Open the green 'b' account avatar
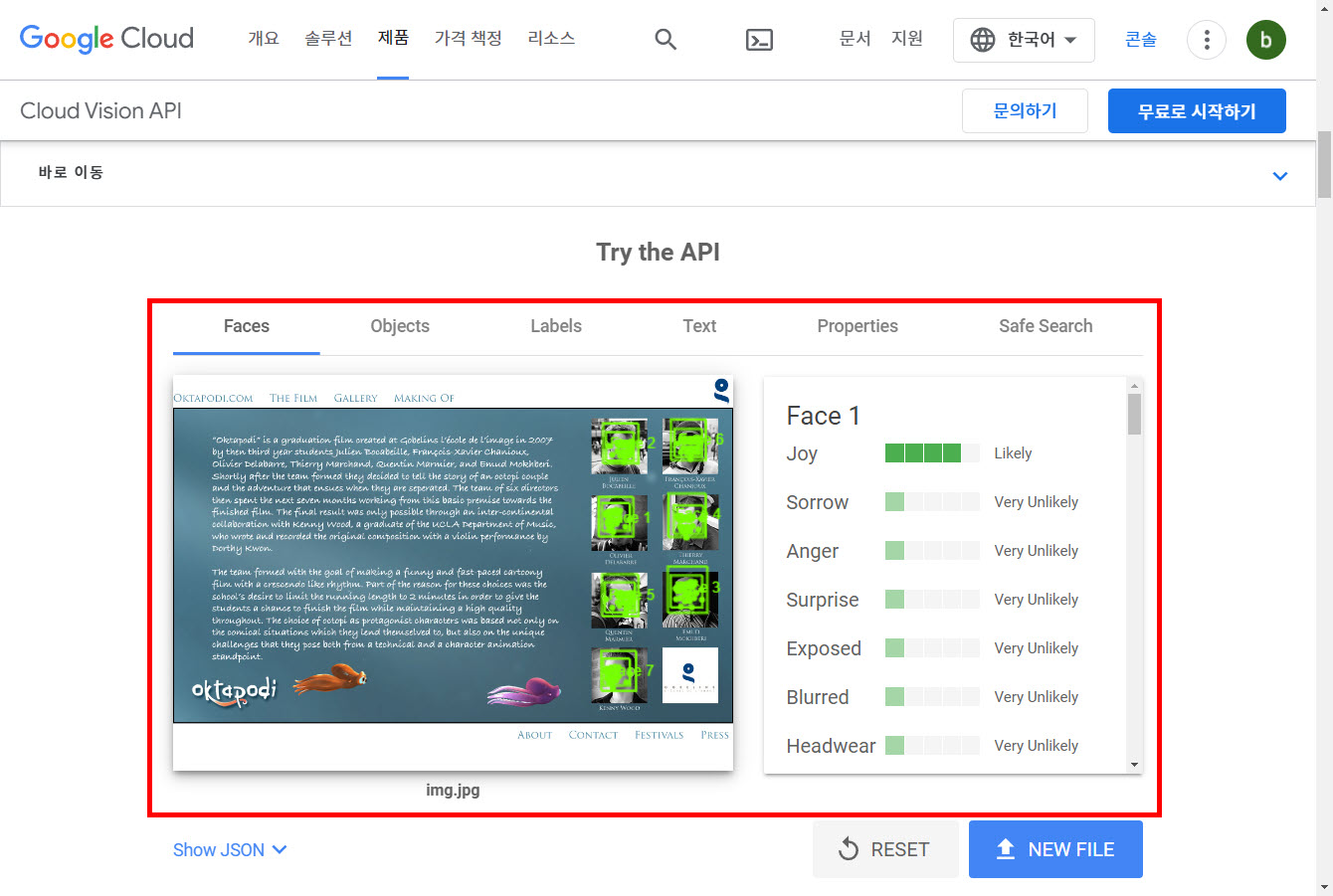Viewport: 1333px width, 896px height. click(1265, 40)
